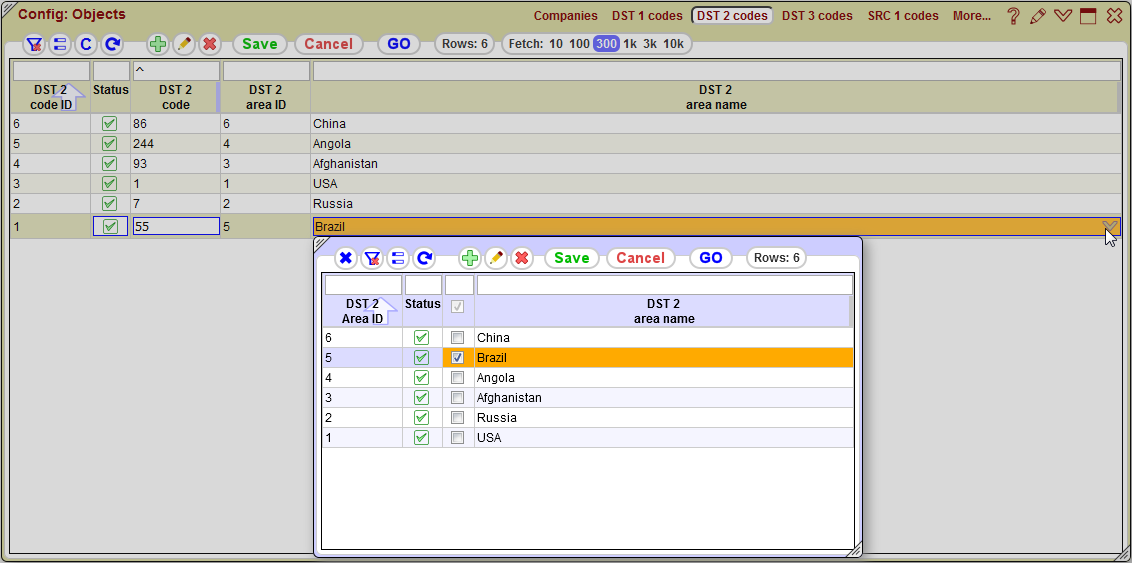Screen dimensions: 1132x563
Task: Delete area with popup red X icon
Action: pyautogui.click(x=522, y=258)
